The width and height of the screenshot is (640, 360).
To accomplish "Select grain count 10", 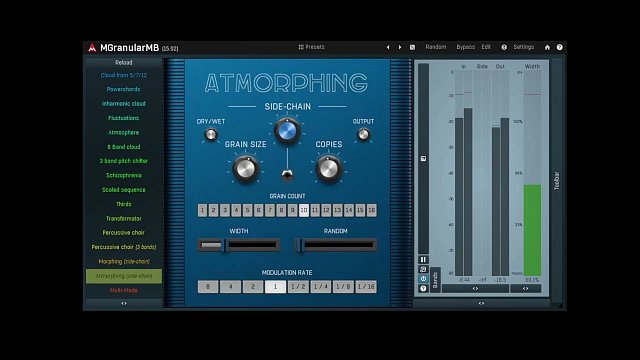I will click(x=304, y=210).
